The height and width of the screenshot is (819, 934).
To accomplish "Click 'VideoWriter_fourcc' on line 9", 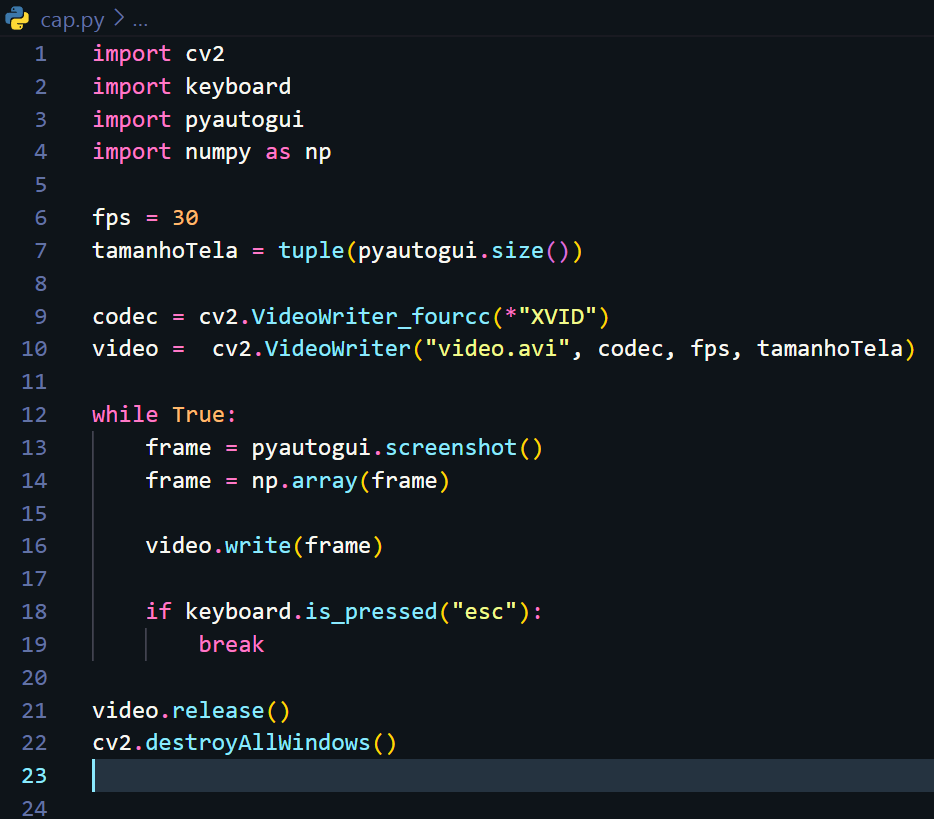I will click(x=371, y=316).
